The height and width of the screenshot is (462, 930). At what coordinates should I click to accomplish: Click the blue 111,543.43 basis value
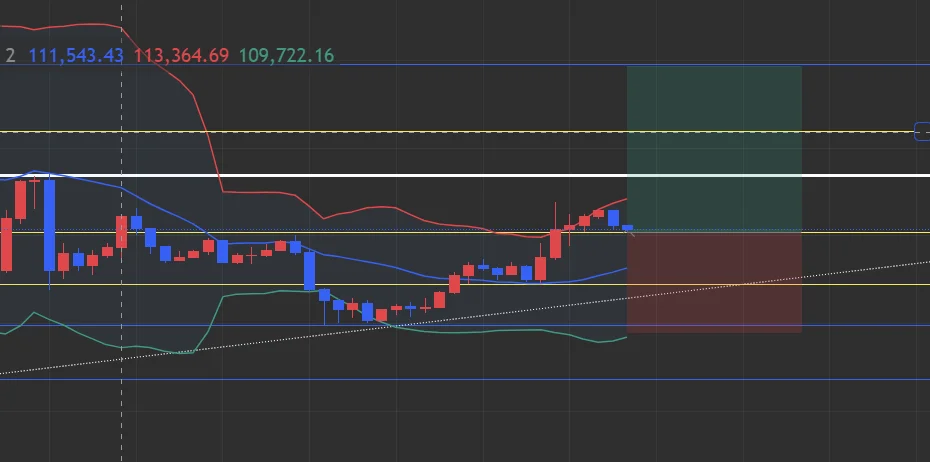click(x=76, y=56)
